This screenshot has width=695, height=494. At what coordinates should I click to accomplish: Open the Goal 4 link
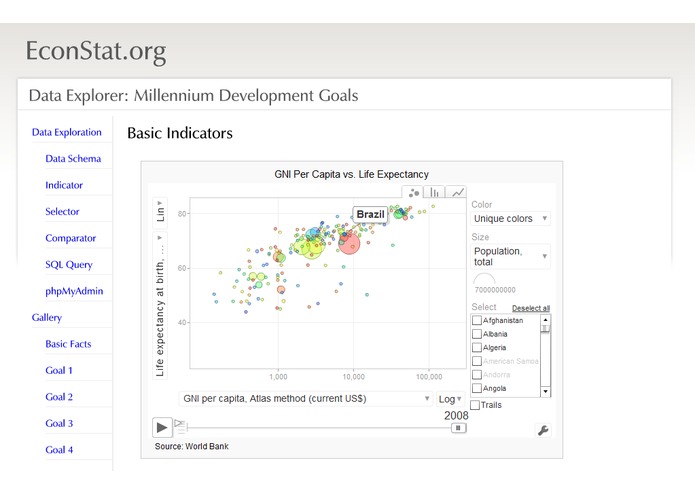coord(59,450)
